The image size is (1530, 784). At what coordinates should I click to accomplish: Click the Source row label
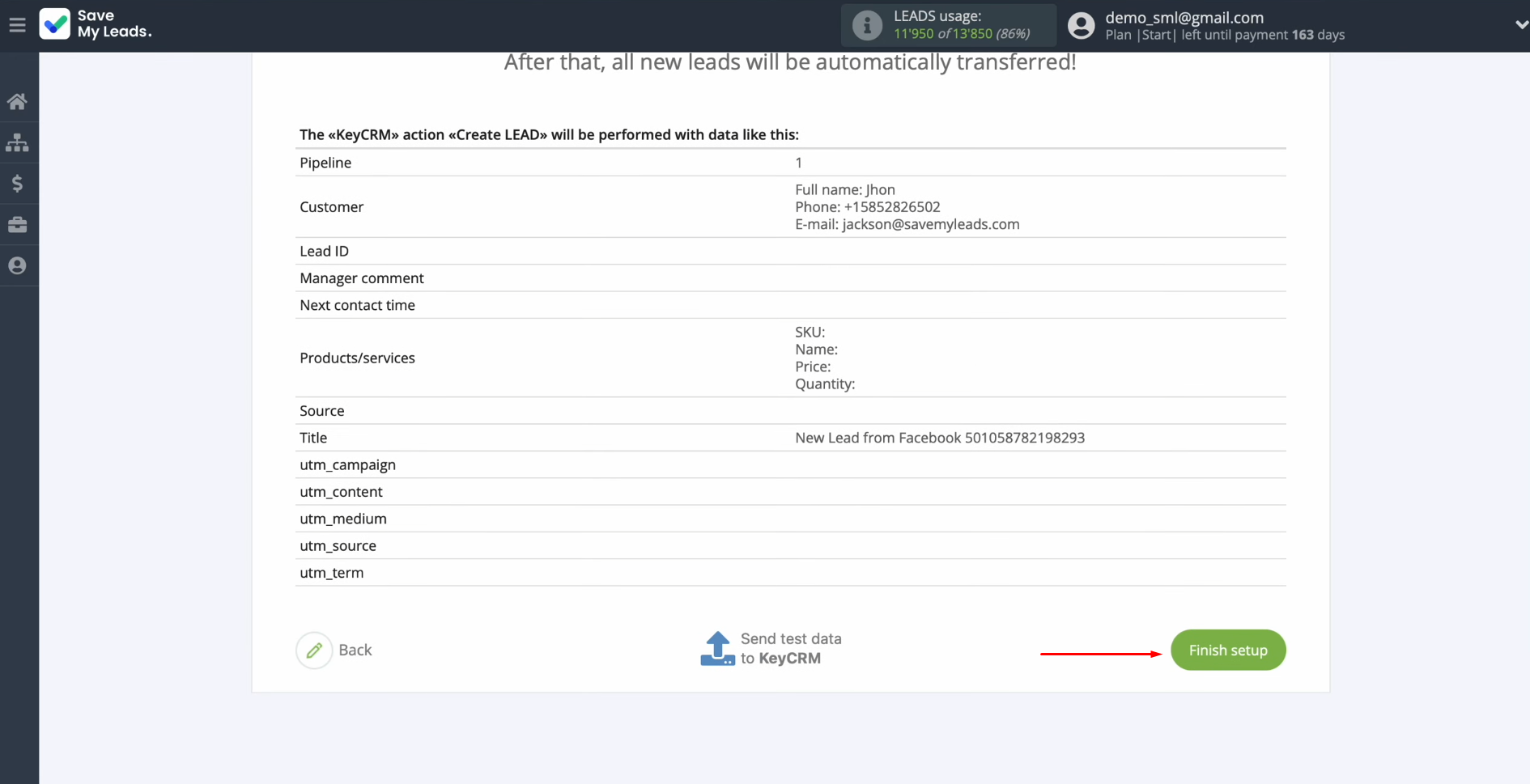[322, 410]
